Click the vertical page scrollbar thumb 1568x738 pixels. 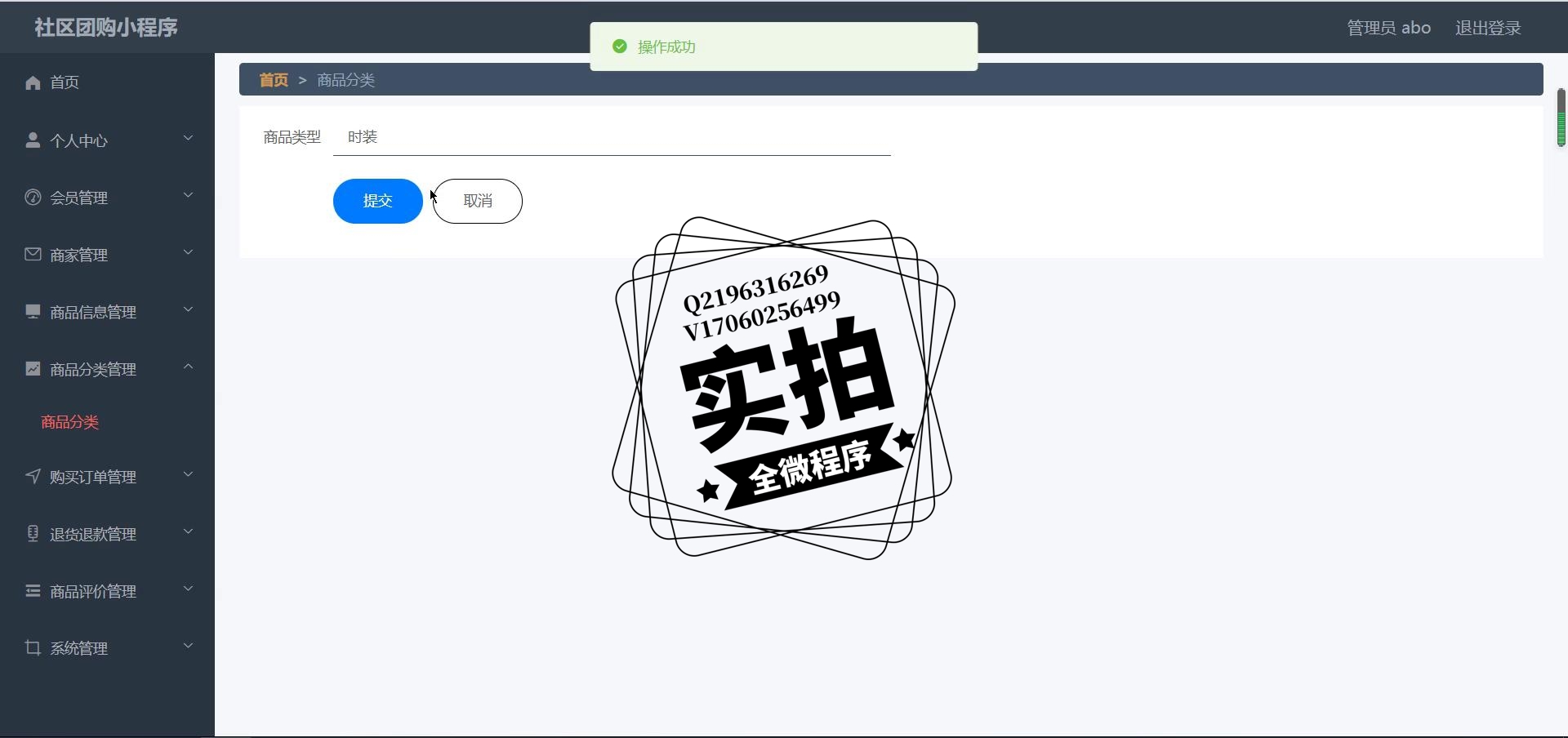(x=1561, y=118)
